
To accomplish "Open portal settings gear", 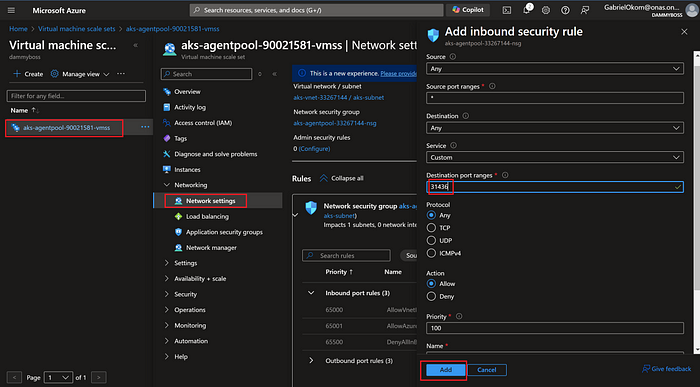I will (x=546, y=10).
